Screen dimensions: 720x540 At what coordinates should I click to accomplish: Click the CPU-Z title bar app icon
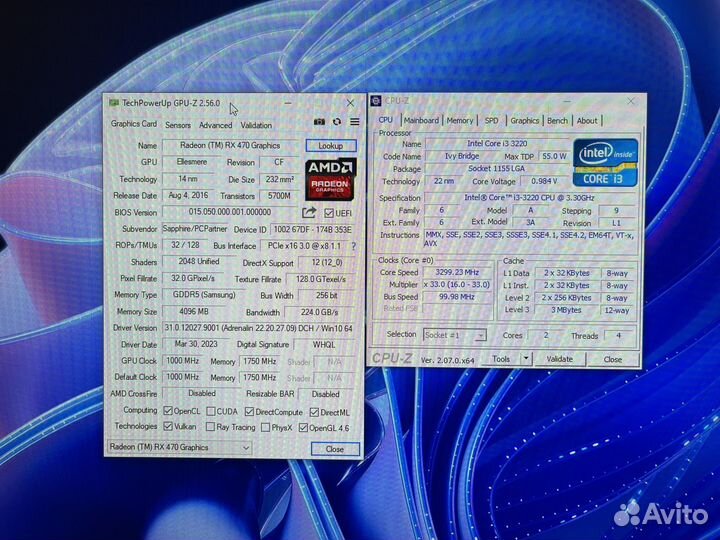pyautogui.click(x=376, y=101)
